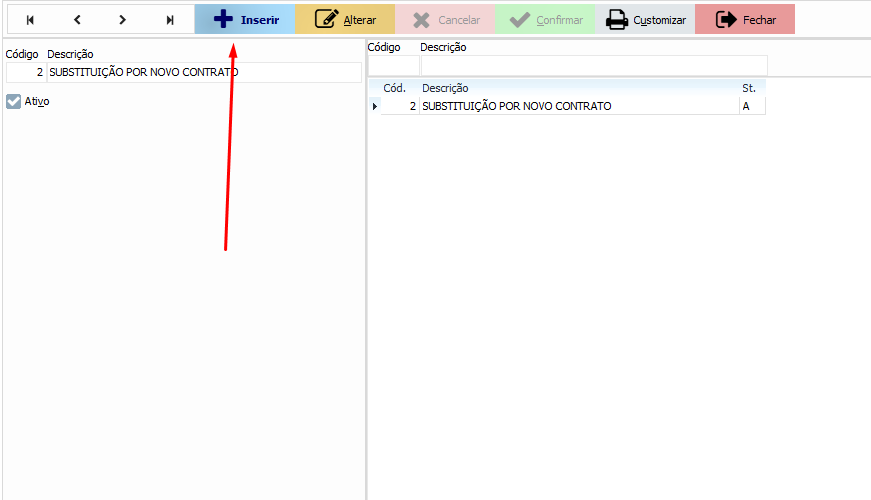The width and height of the screenshot is (871, 500).
Task: Go to the first record
Action: click(30, 20)
